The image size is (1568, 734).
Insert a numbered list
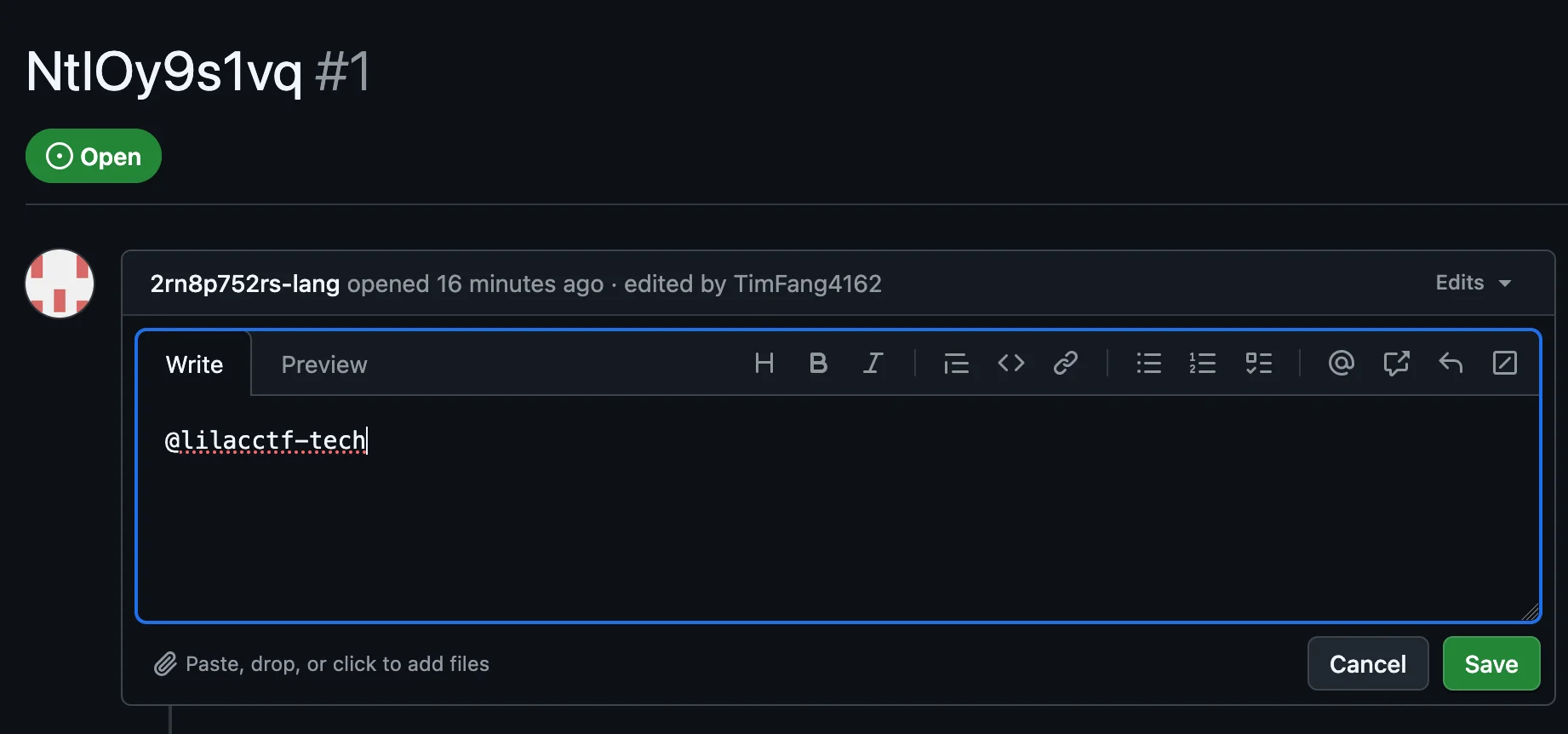click(x=1203, y=364)
